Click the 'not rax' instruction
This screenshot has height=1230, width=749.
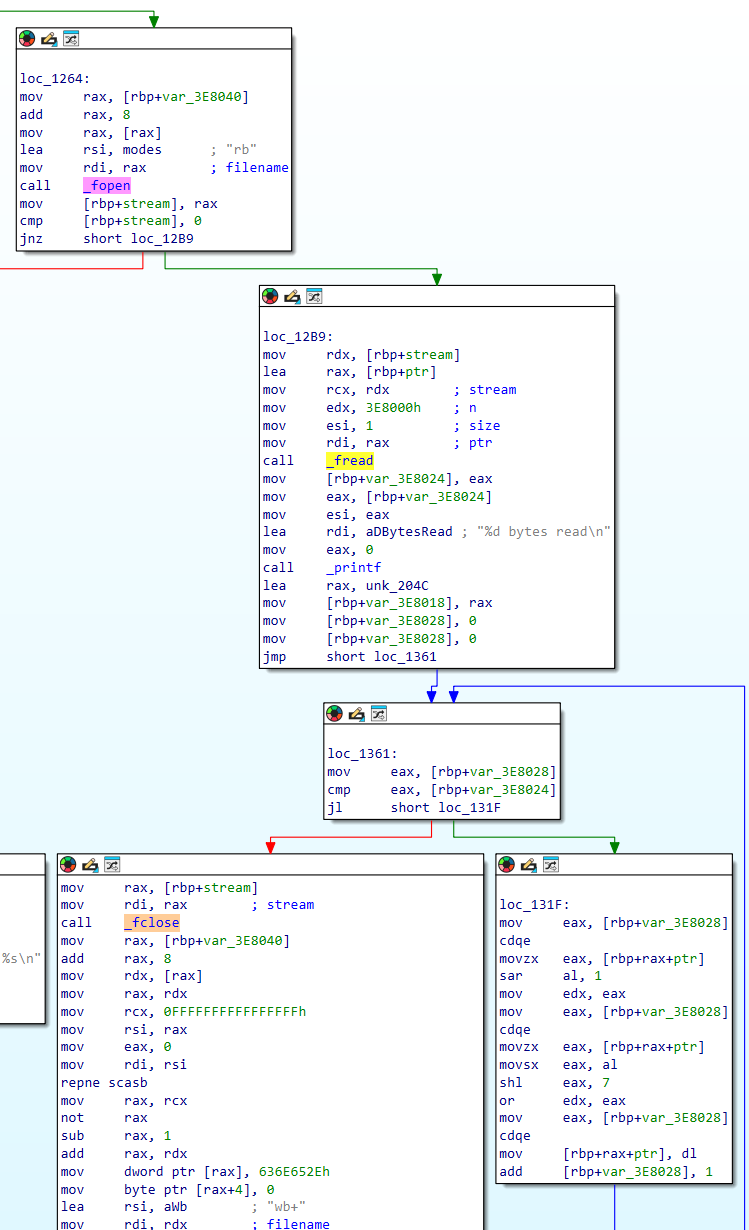[x=104, y=1118]
